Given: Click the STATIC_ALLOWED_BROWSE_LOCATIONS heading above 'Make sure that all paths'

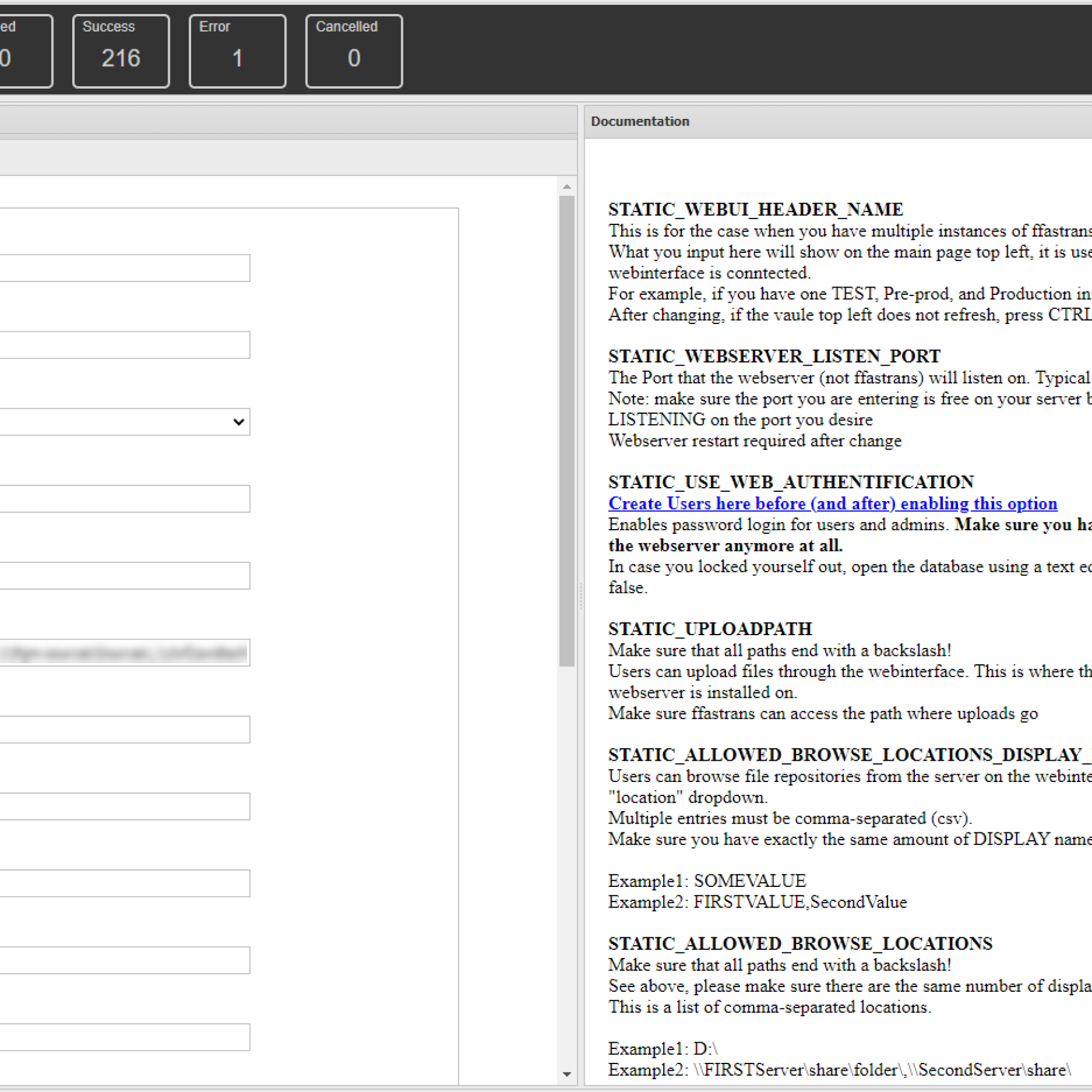Looking at the screenshot, I should click(x=801, y=943).
